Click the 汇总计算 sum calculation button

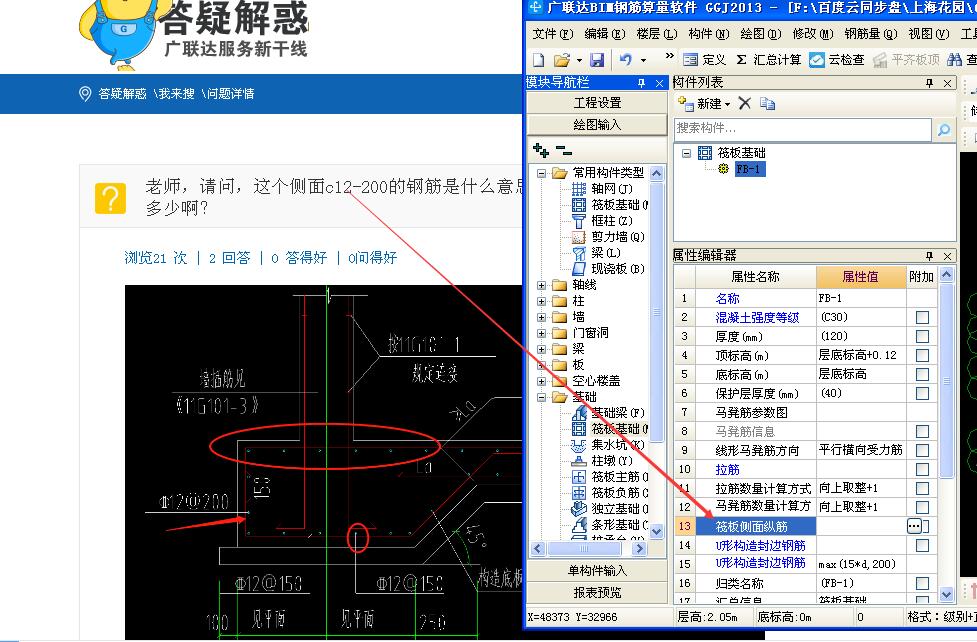[x=768, y=60]
